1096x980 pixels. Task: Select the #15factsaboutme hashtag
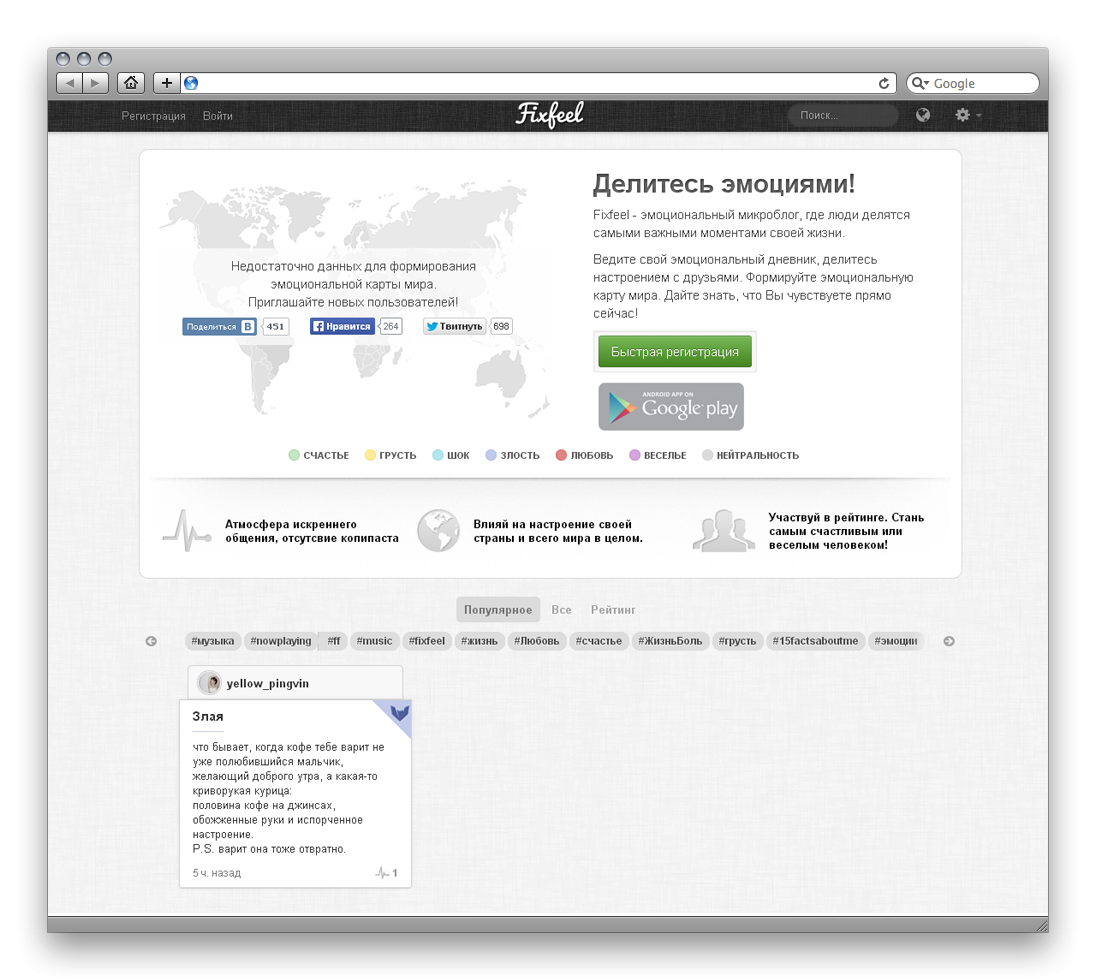(815, 641)
